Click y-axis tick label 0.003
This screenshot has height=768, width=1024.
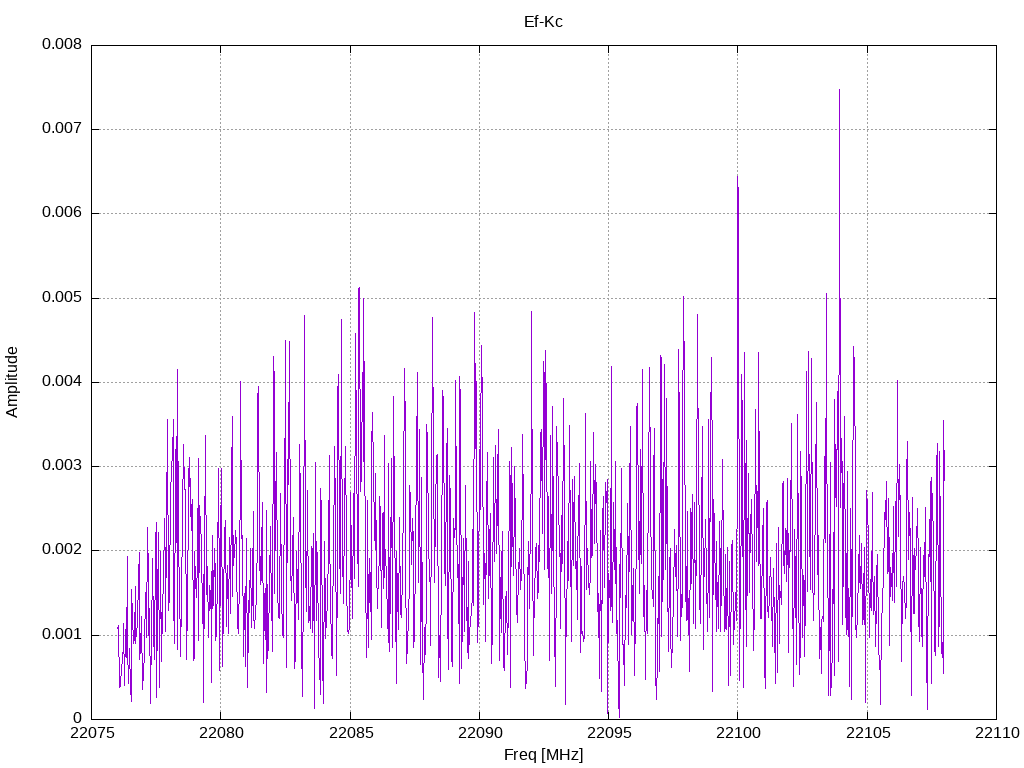pos(62,465)
